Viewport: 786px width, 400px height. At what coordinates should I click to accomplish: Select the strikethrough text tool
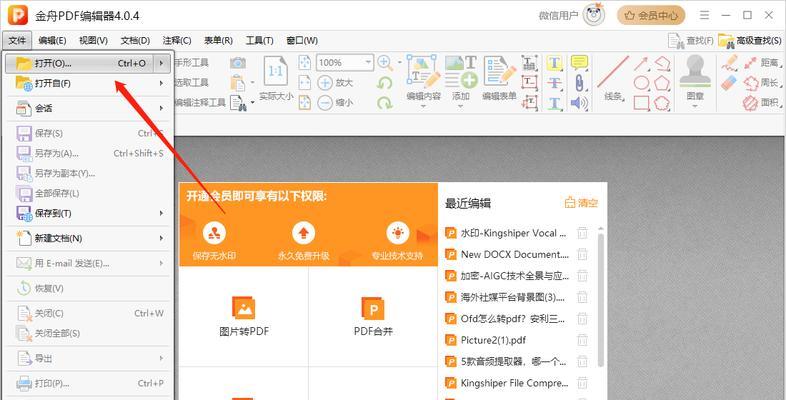[x=554, y=83]
